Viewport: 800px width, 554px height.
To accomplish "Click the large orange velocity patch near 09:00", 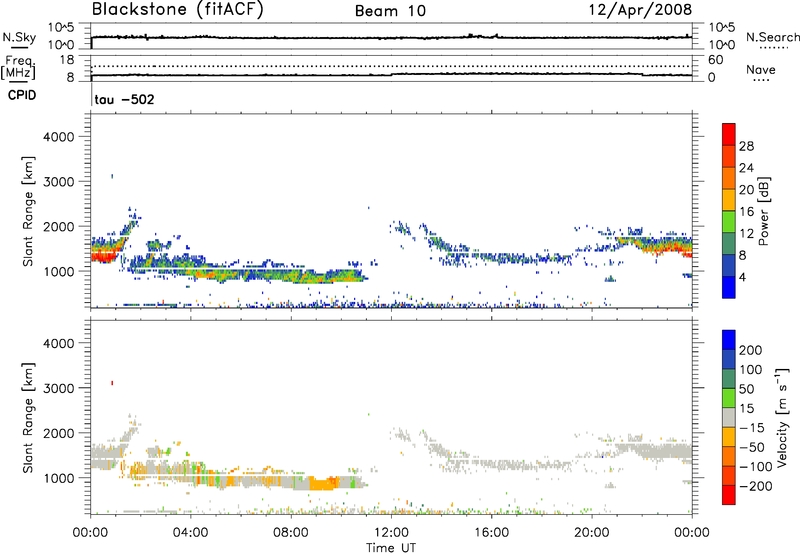I will coord(322,483).
